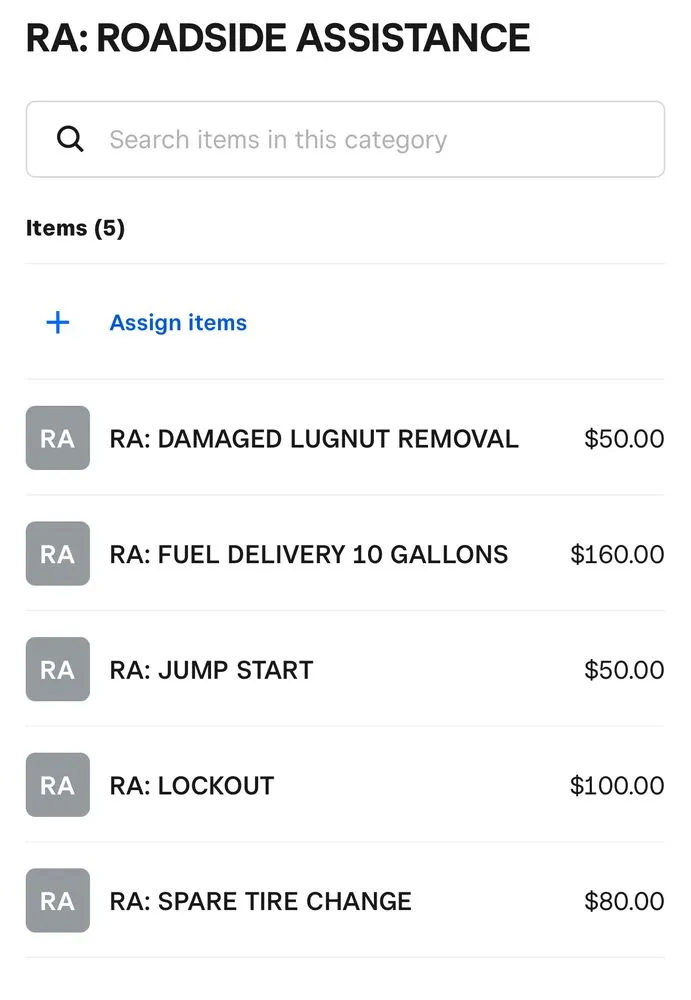
Task: Click the $50.00 price of Damaged Lugnut Removal
Action: [624, 438]
